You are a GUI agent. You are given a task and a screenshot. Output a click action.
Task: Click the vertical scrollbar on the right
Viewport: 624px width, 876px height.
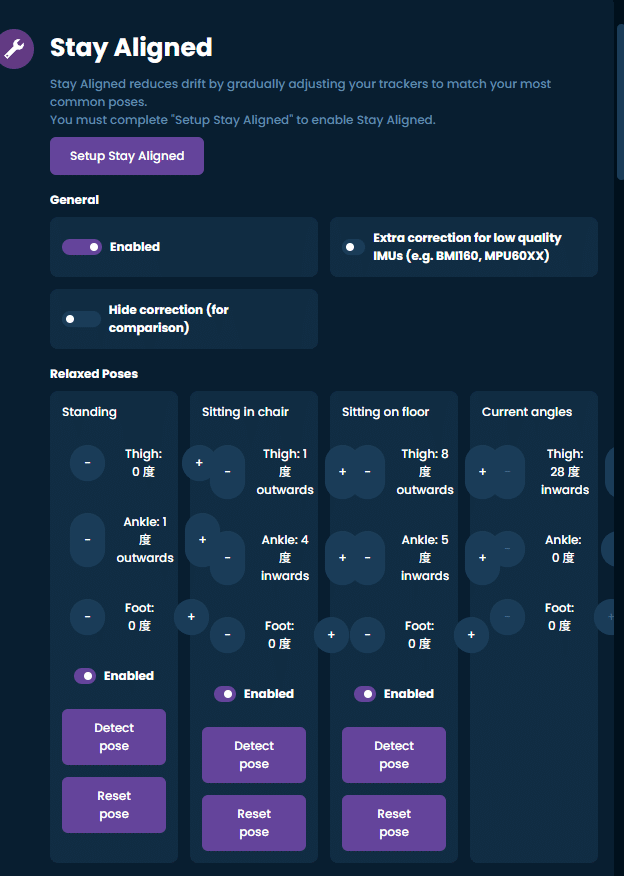(x=619, y=100)
